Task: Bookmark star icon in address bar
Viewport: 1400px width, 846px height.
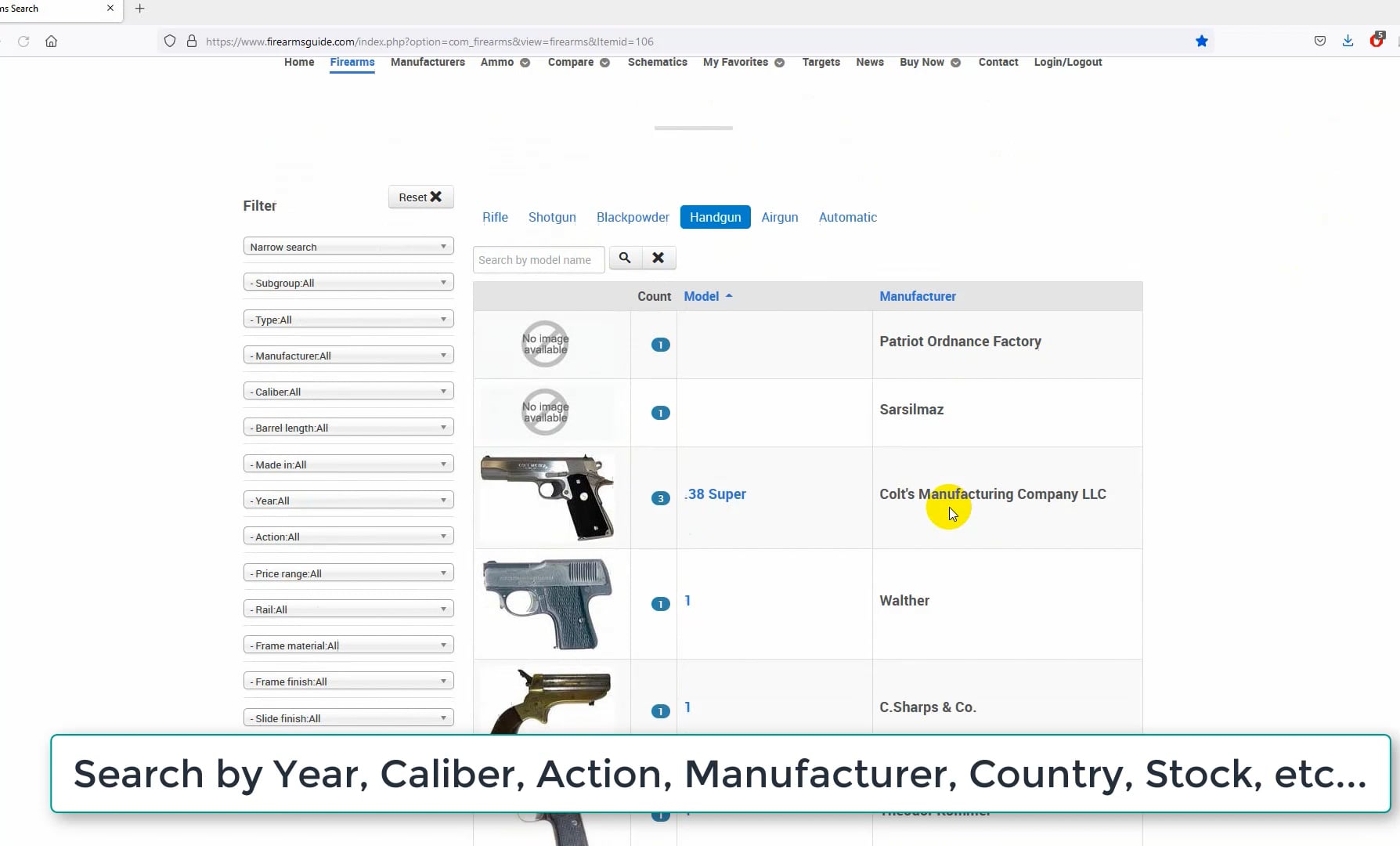Action: point(1201,42)
